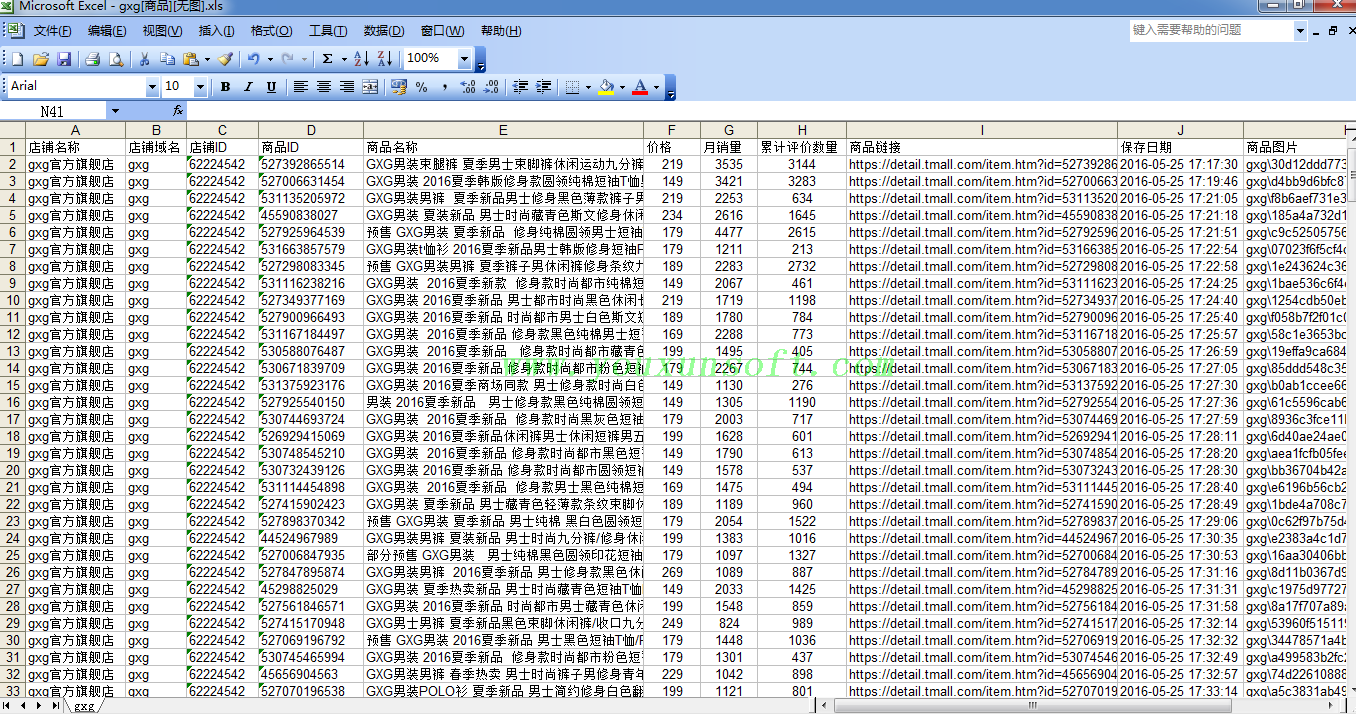1356x714 pixels.
Task: Apply borders with the Borders icon
Action: point(571,87)
